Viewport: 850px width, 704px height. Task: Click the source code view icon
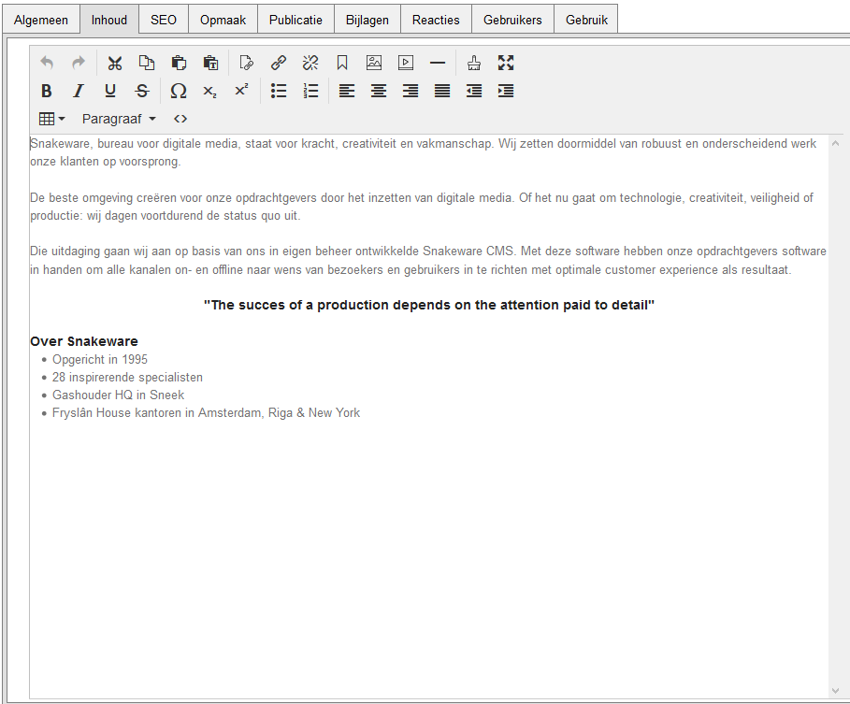[x=180, y=119]
